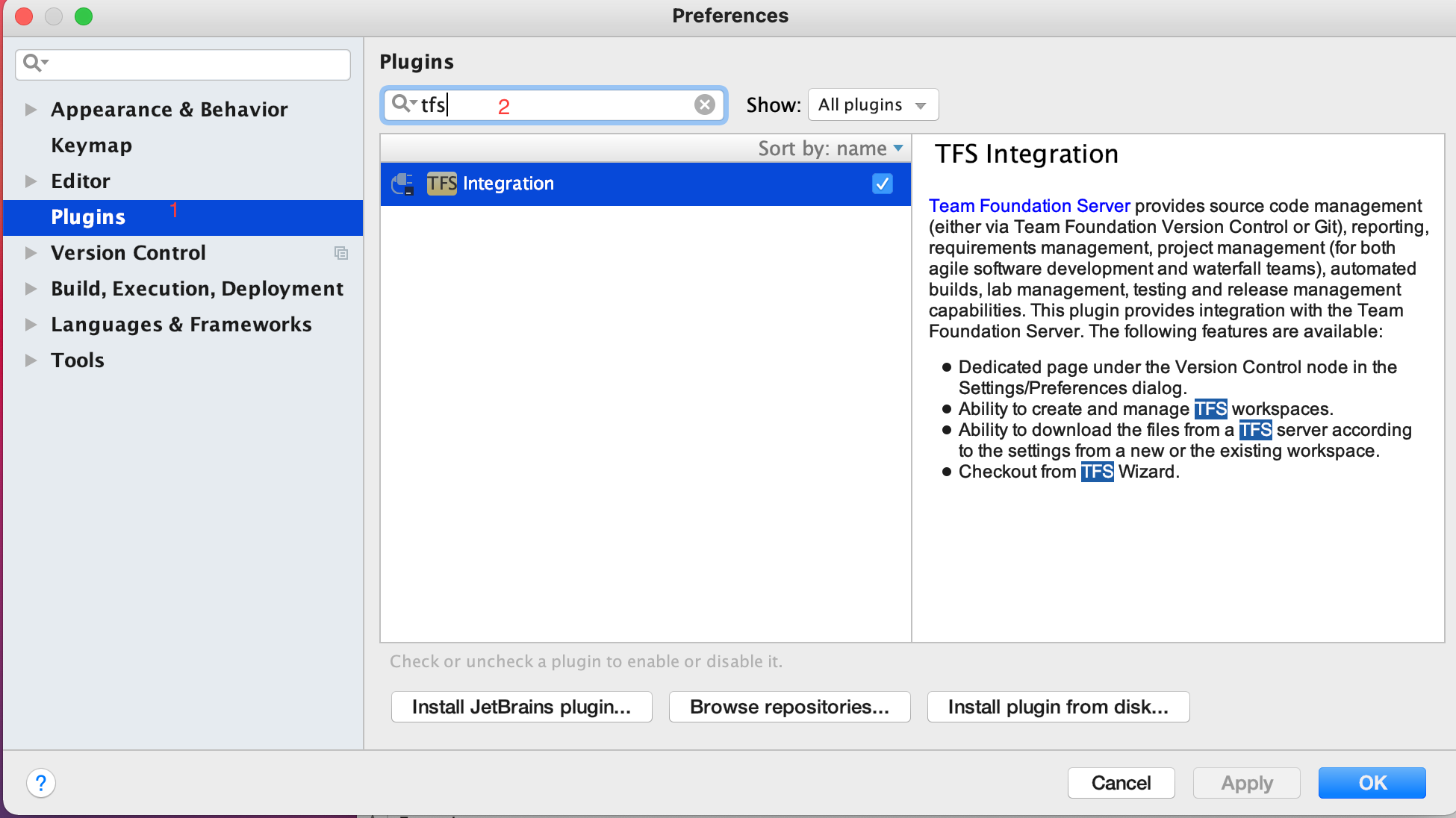Close the Preferences window with red button
Image resolution: width=1456 pixels, height=818 pixels.
pos(24,16)
